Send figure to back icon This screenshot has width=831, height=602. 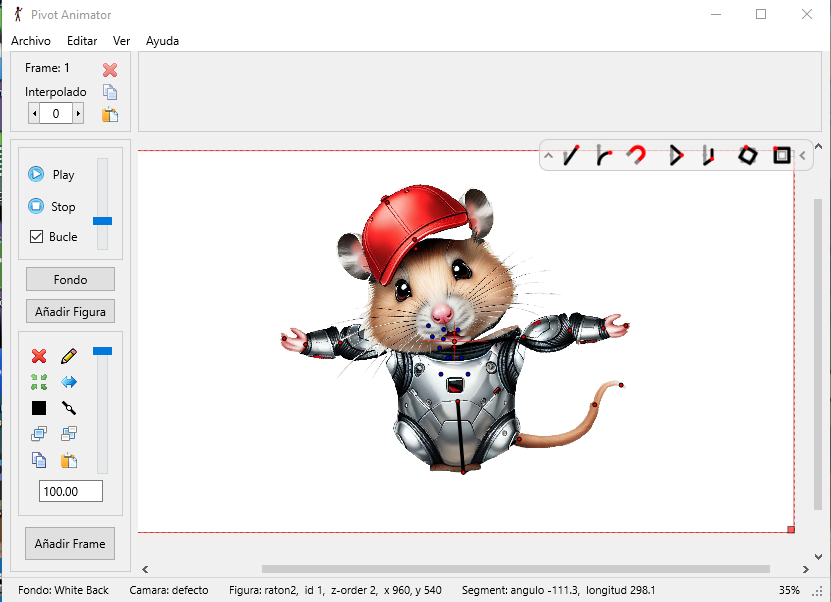point(69,433)
